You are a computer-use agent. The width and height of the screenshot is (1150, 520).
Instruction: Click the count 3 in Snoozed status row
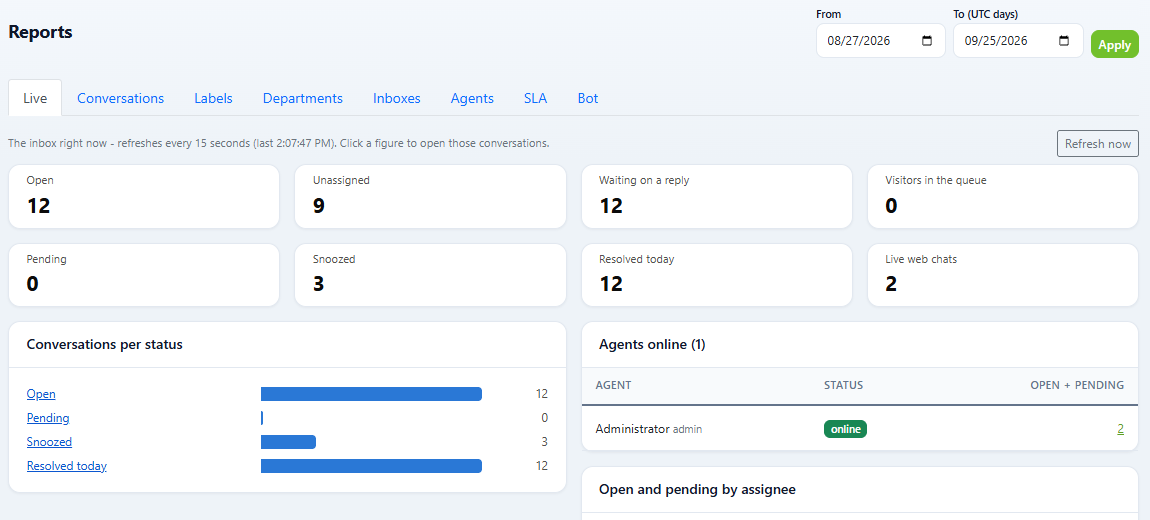tap(544, 442)
